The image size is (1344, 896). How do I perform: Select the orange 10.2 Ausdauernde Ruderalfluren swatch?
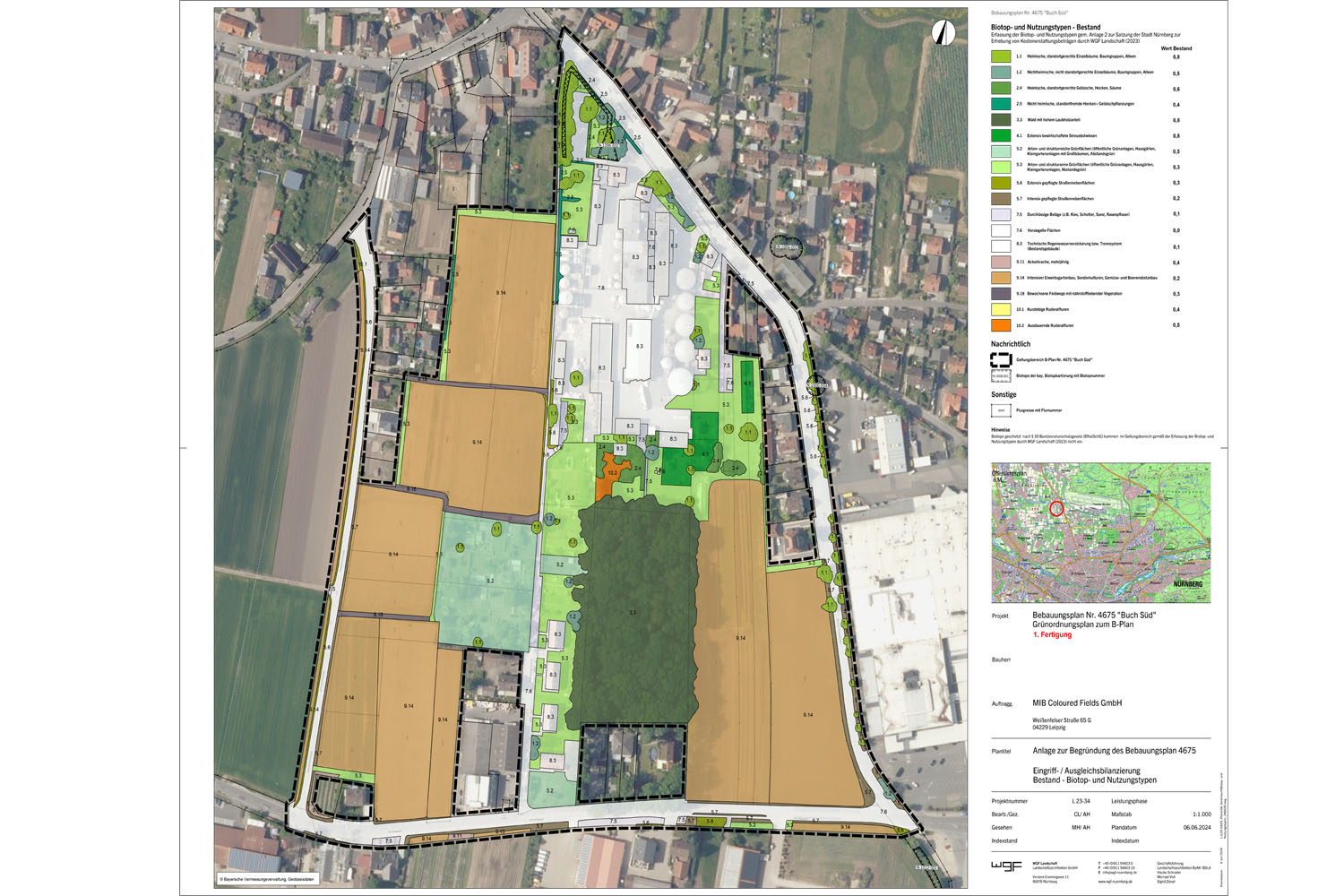coord(1000,325)
